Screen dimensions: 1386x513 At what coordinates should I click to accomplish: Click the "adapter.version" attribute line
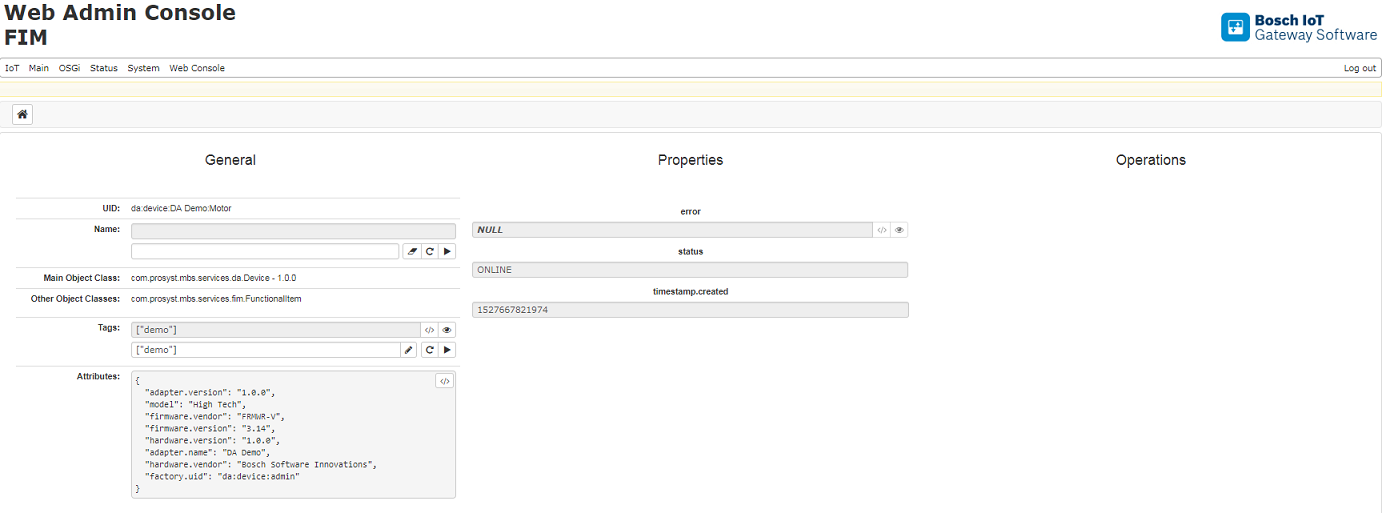210,392
